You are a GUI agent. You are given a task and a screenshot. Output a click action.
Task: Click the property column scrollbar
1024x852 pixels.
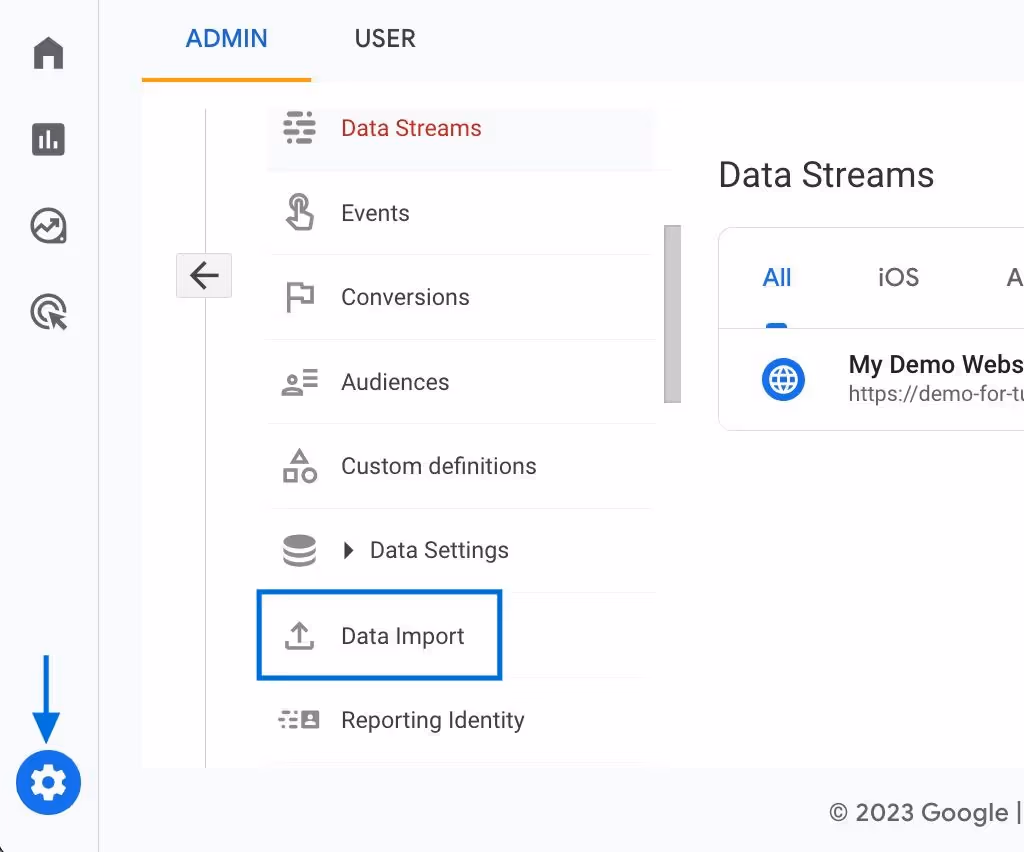[672, 314]
